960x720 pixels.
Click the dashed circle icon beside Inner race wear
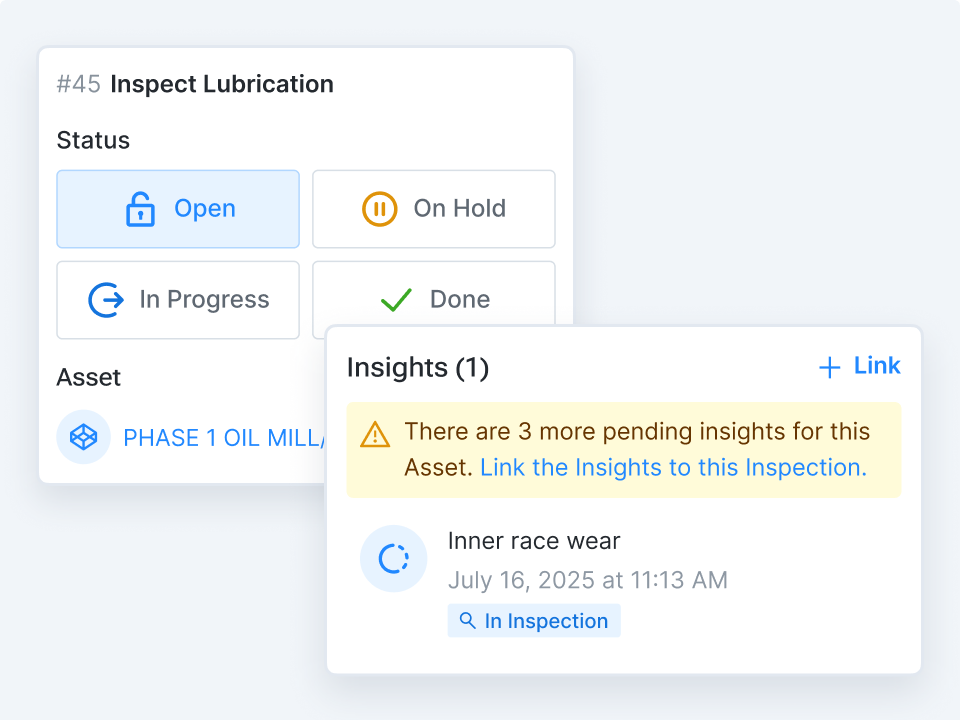(394, 558)
